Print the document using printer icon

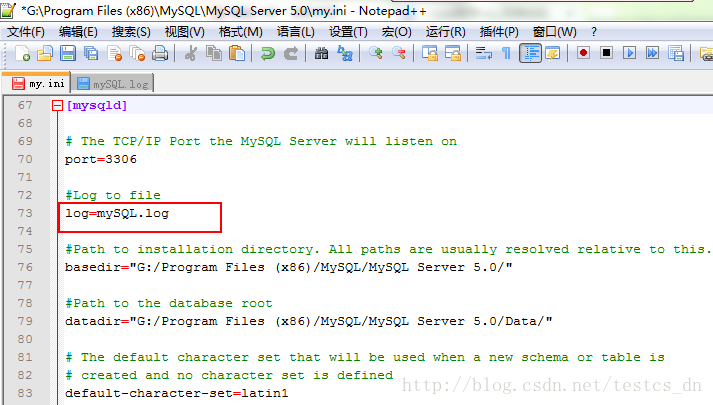point(160,53)
